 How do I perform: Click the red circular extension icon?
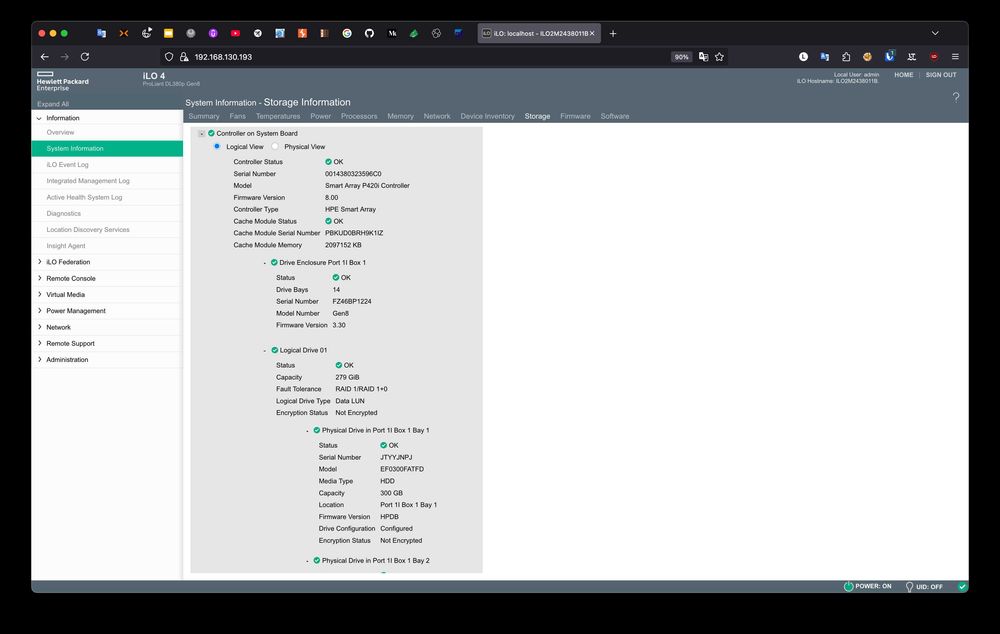pos(934,57)
